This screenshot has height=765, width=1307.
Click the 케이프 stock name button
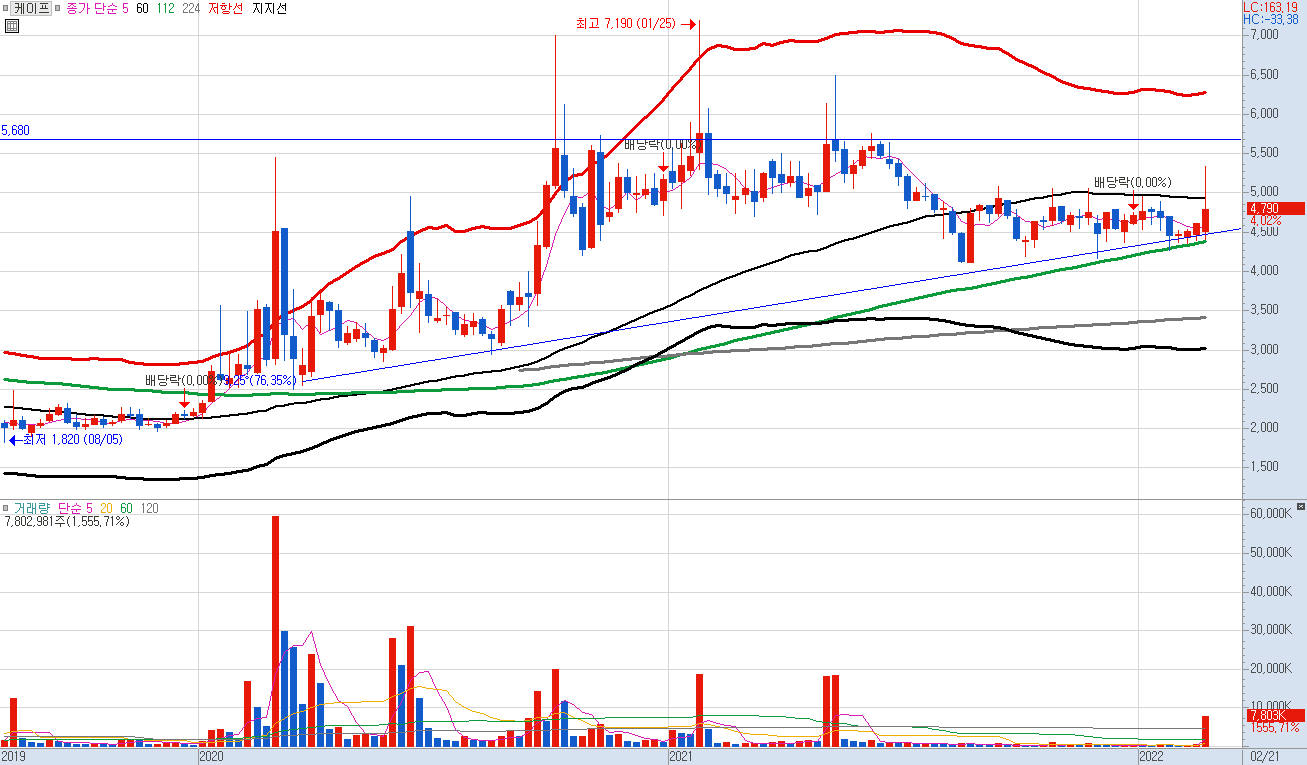(x=32, y=8)
